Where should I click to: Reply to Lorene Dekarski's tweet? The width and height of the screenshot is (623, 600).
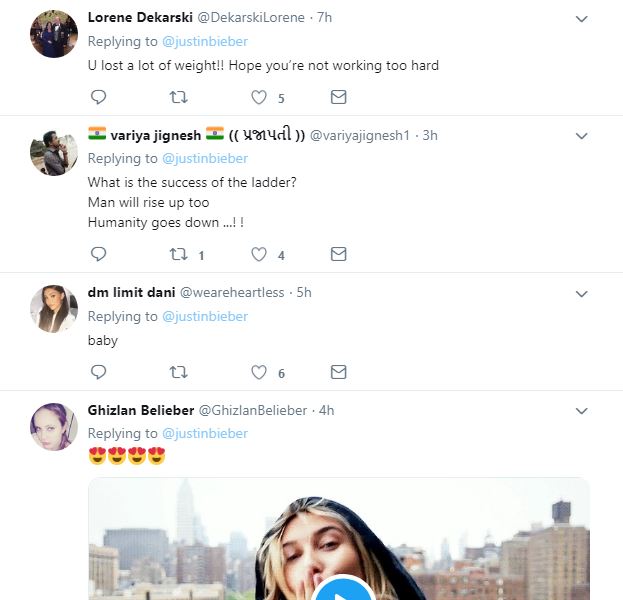click(98, 97)
